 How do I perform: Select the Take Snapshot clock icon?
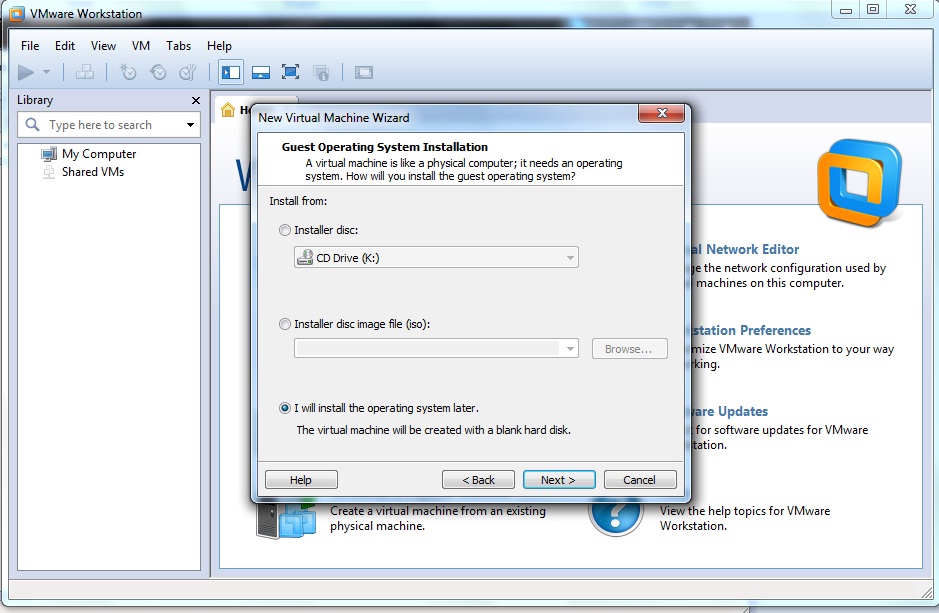point(127,71)
